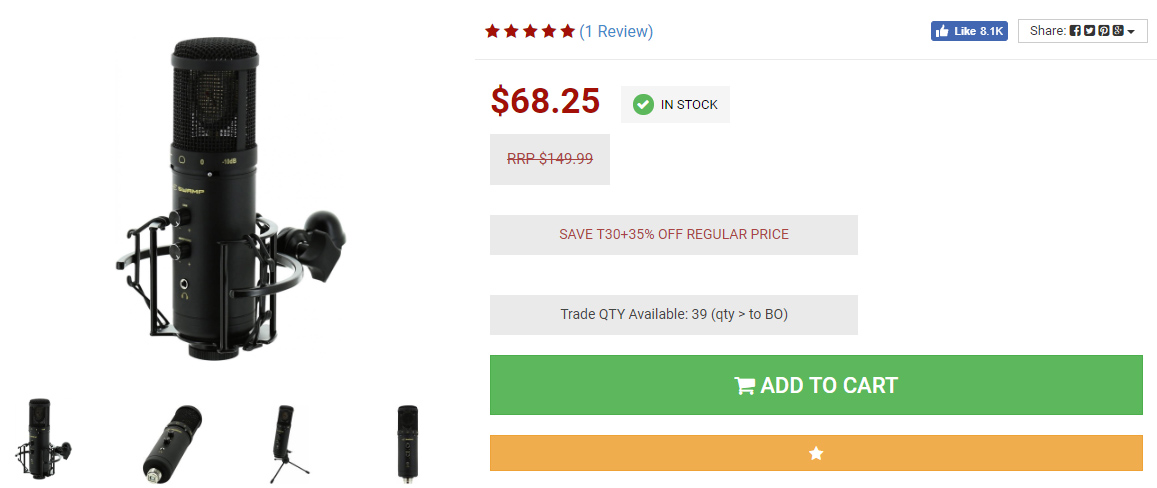Image resolution: width=1157 pixels, height=488 pixels.
Task: Click the Google Plus share icon
Action: click(1117, 31)
